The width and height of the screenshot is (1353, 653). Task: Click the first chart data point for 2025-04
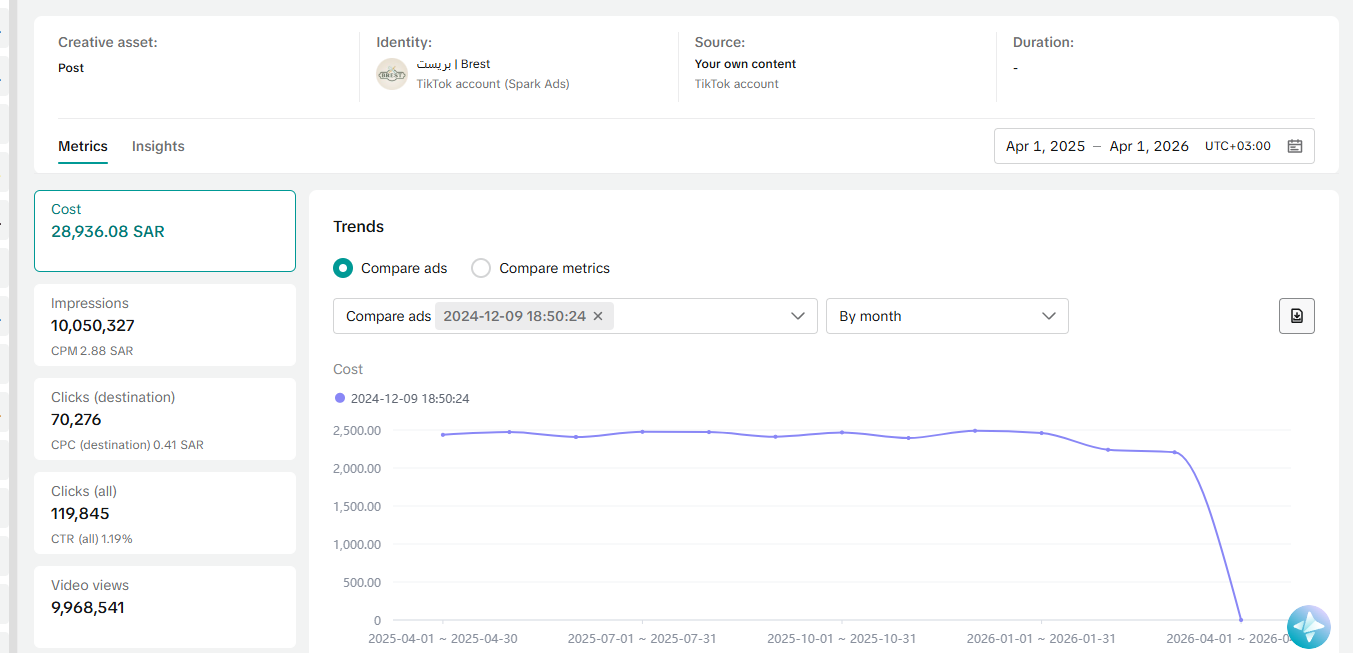(x=443, y=434)
